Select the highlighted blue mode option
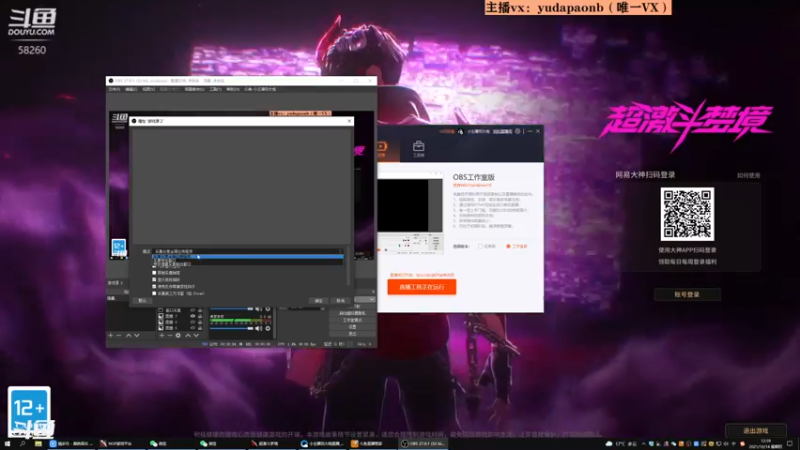The width and height of the screenshot is (800, 450). tap(248, 257)
